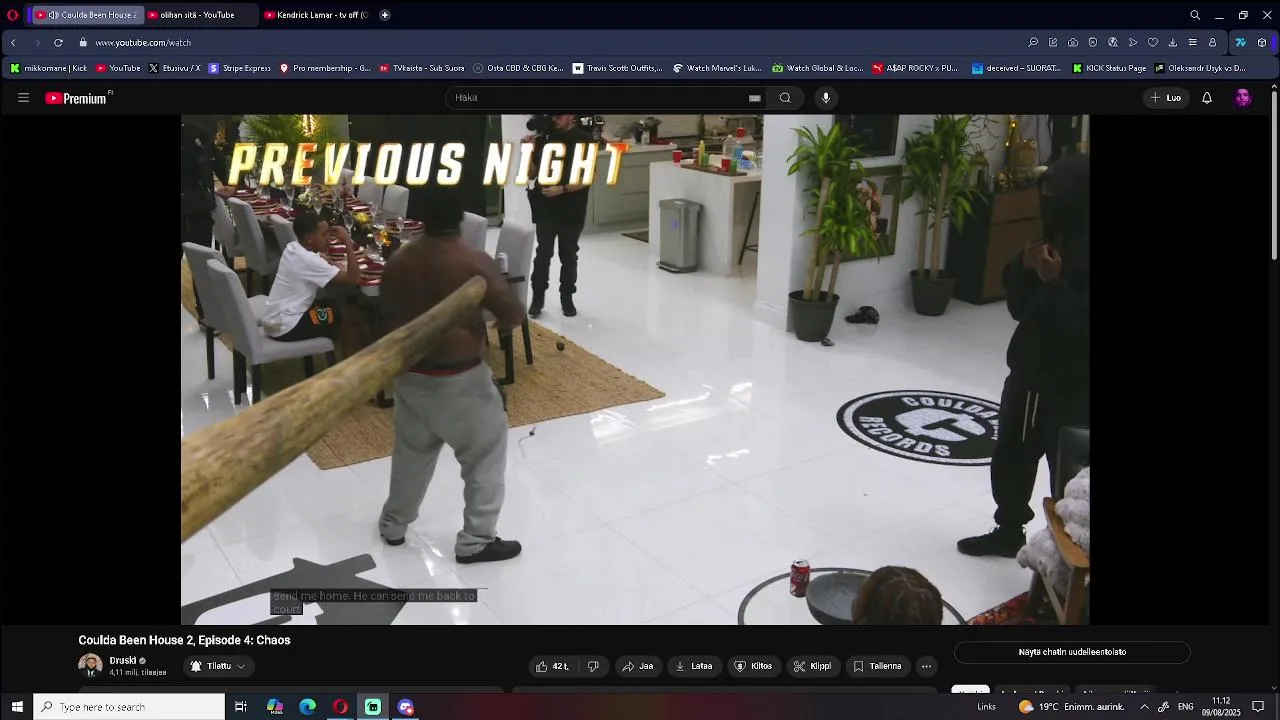Open the Etusivu / X bookmark
Viewport: 1280px width, 720px height.
pyautogui.click(x=175, y=69)
